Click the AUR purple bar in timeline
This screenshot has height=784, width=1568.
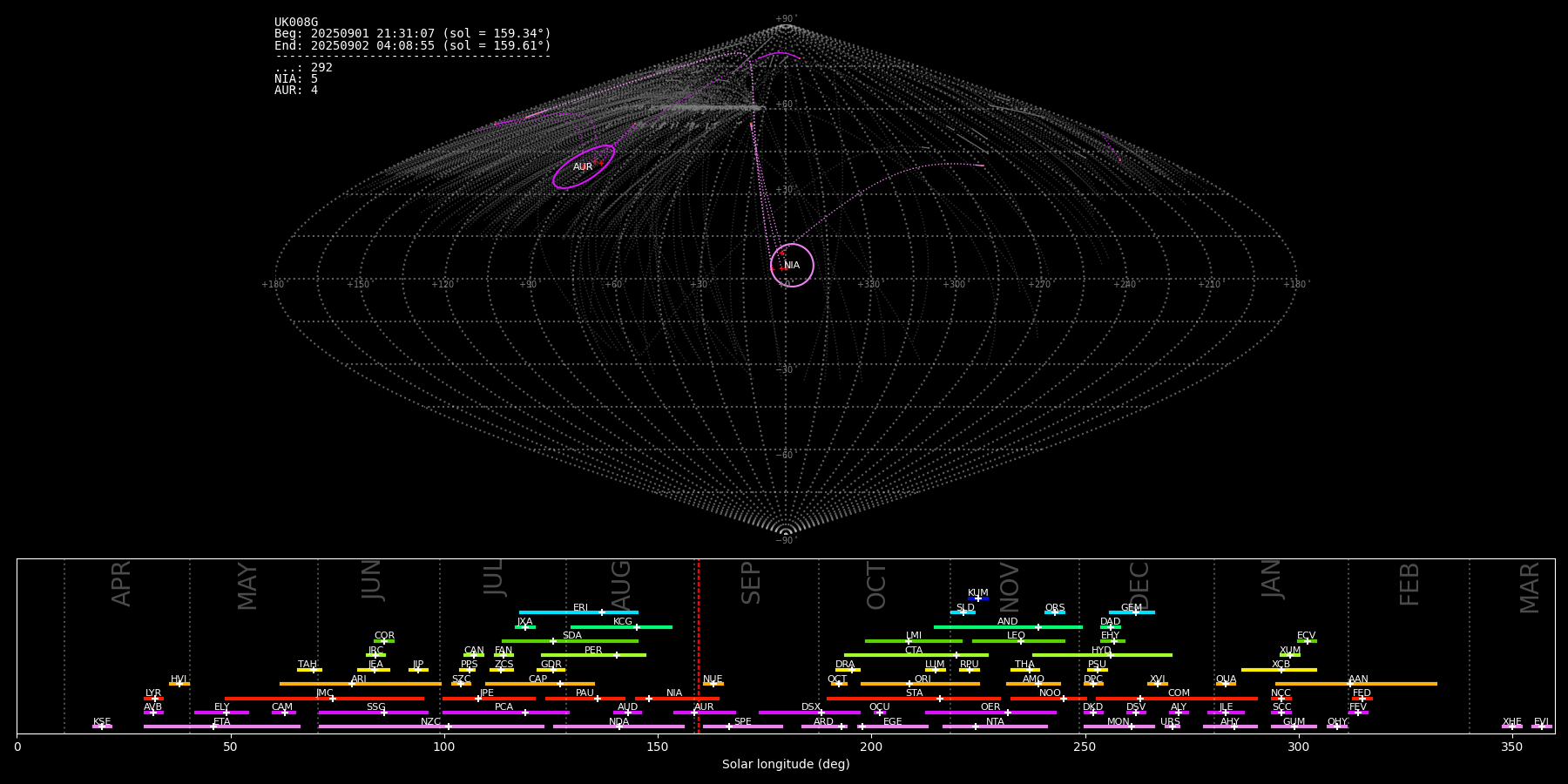click(704, 713)
